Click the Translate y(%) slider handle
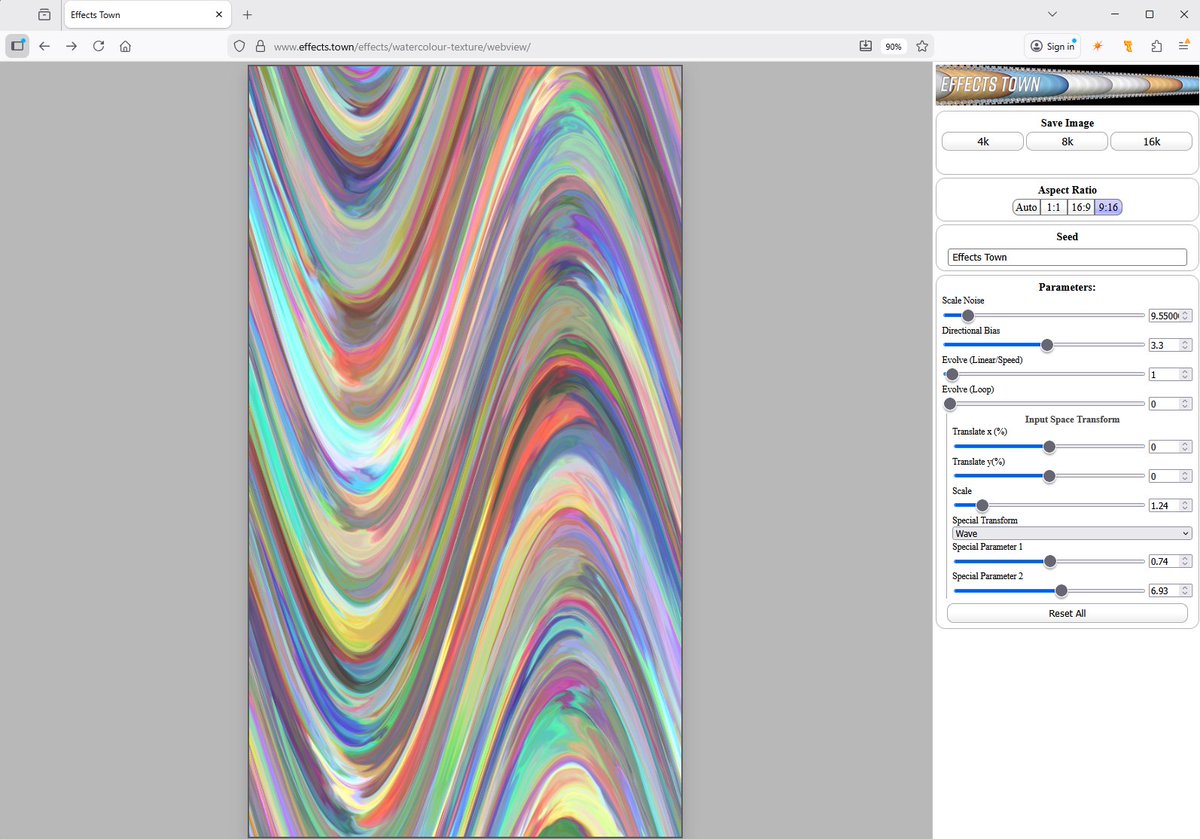This screenshot has height=839, width=1200. click(x=1049, y=476)
